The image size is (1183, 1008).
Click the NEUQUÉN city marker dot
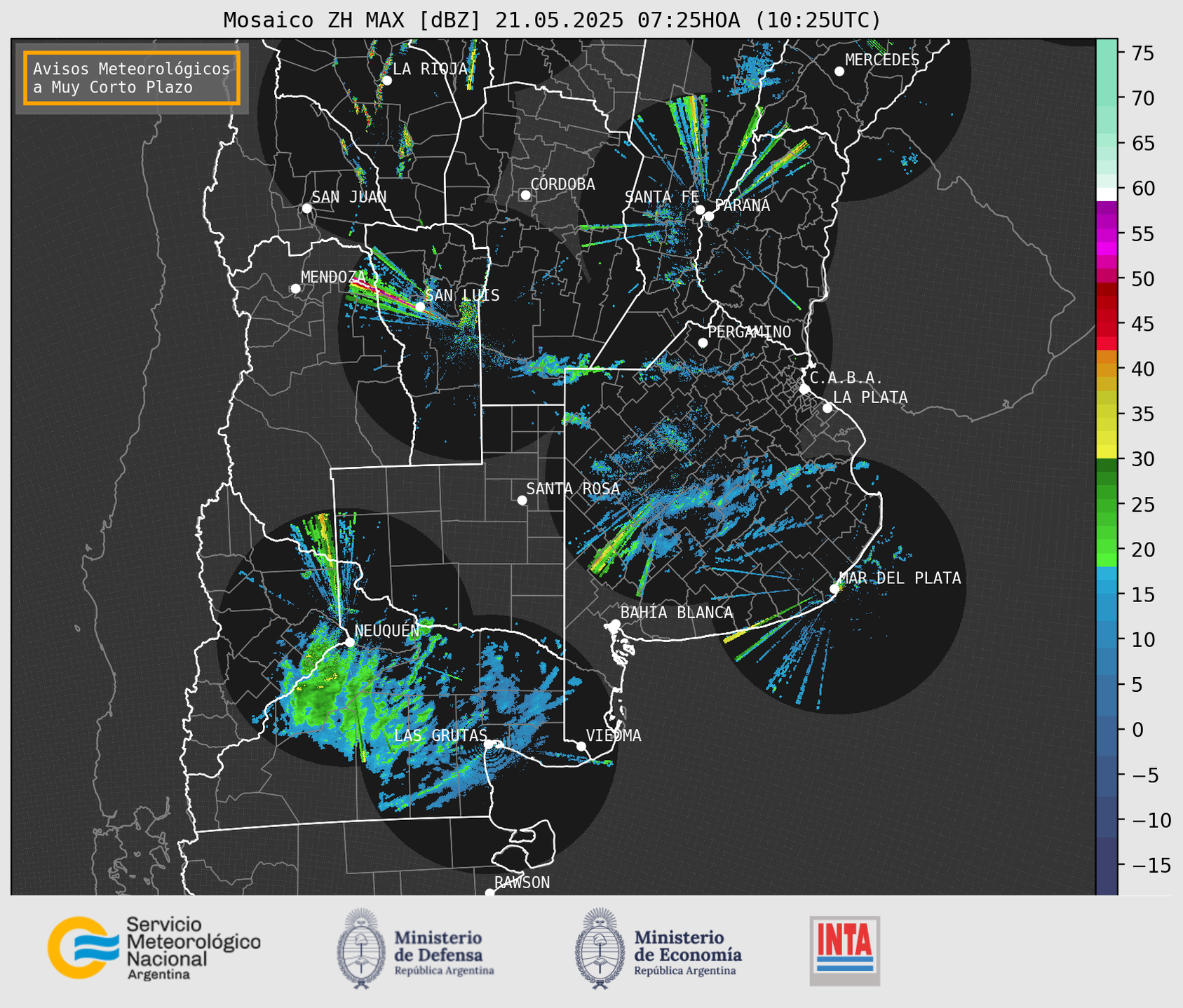click(x=349, y=641)
